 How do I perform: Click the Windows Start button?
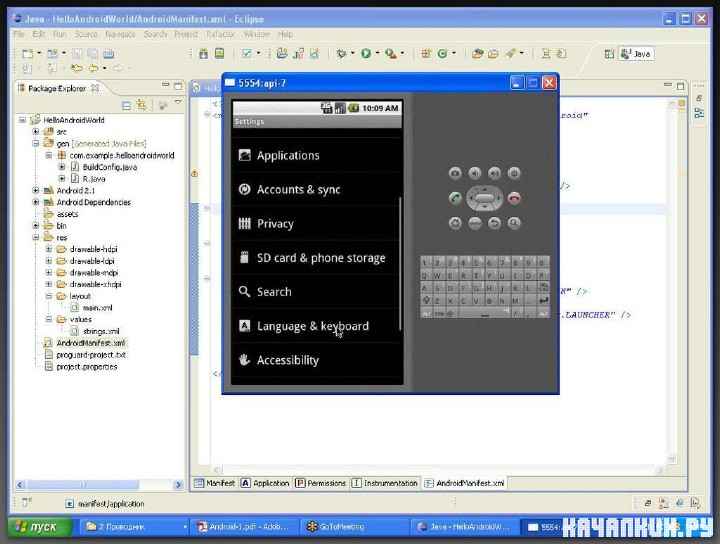[x=39, y=527]
